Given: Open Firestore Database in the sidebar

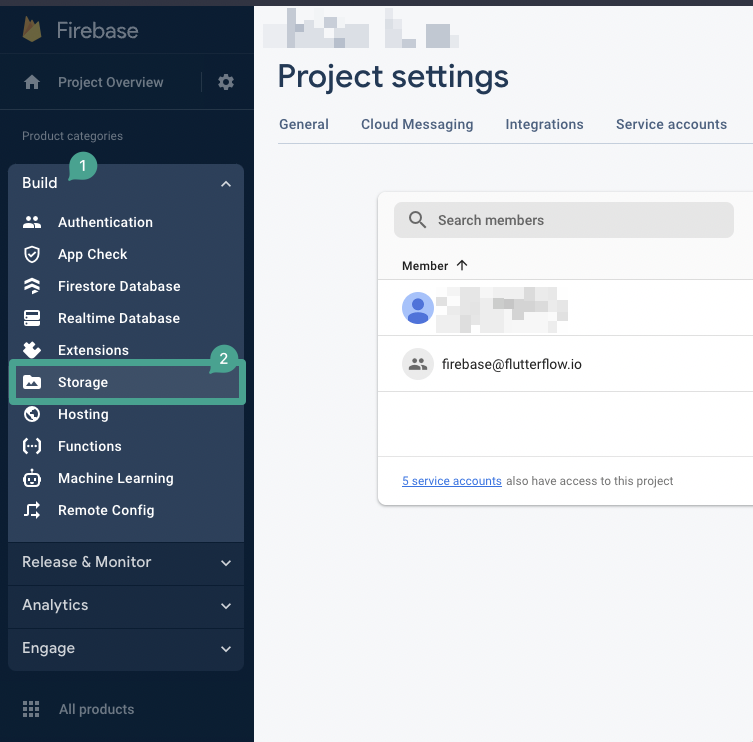Looking at the screenshot, I should 119,286.
